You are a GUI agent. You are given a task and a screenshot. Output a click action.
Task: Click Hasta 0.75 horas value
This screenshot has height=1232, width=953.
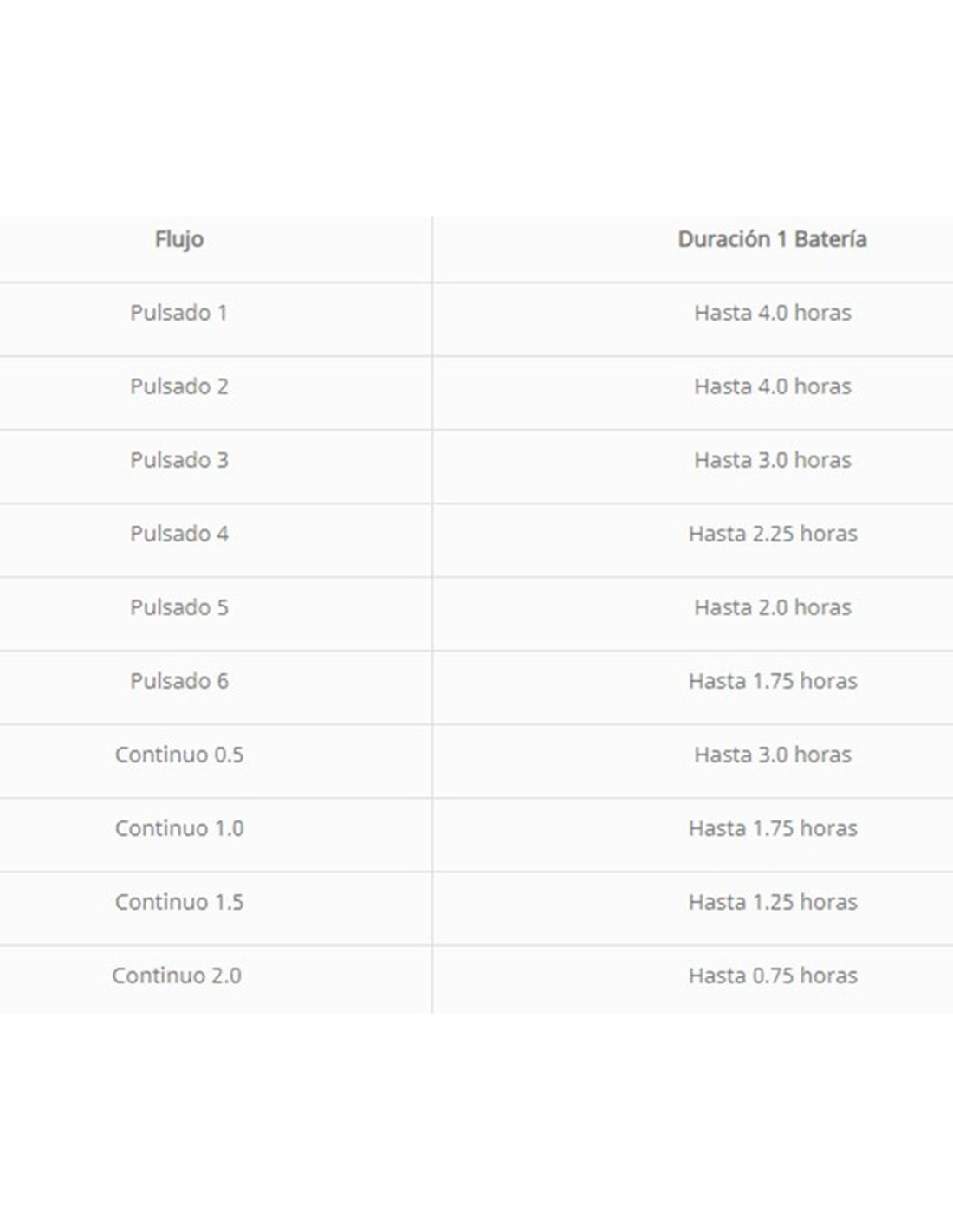tap(772, 976)
